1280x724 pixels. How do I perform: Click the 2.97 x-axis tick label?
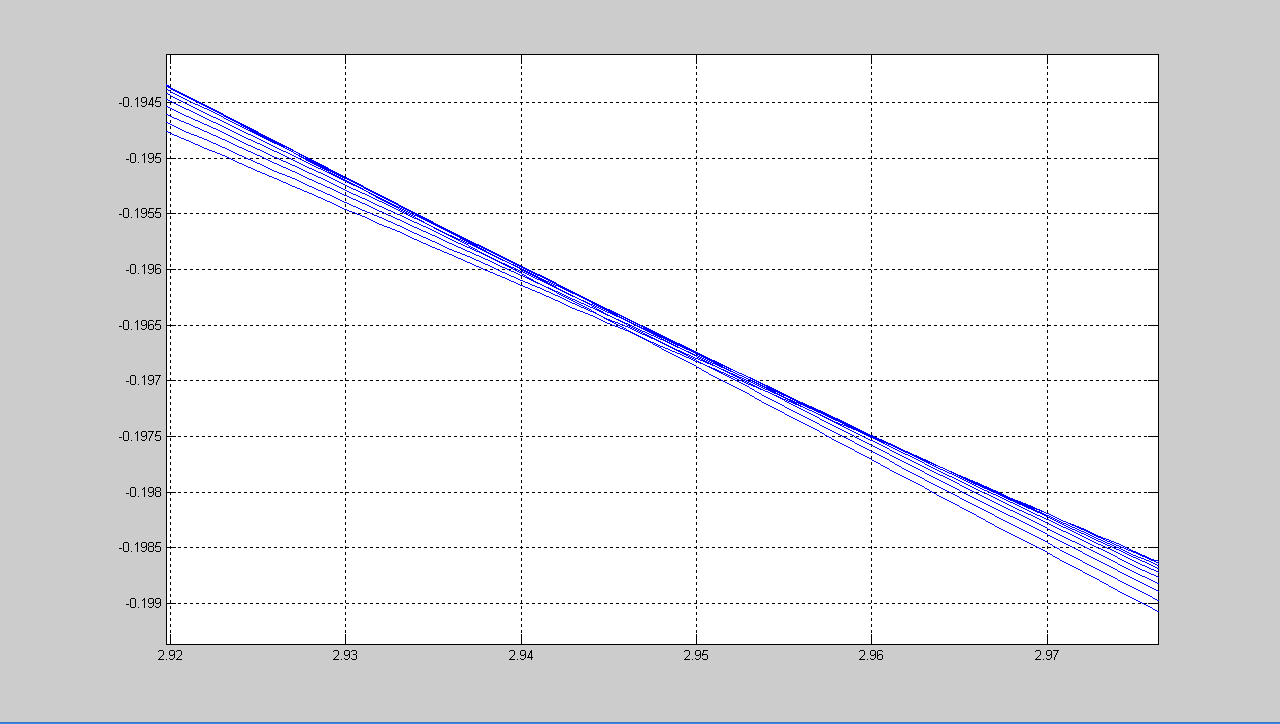tap(1047, 654)
